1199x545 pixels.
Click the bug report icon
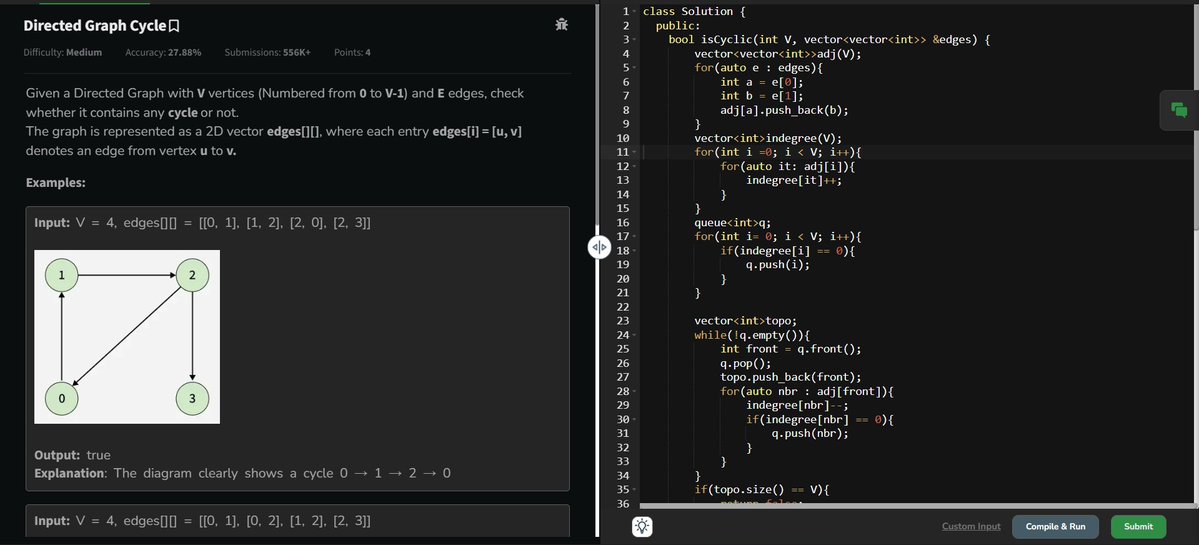coord(562,24)
